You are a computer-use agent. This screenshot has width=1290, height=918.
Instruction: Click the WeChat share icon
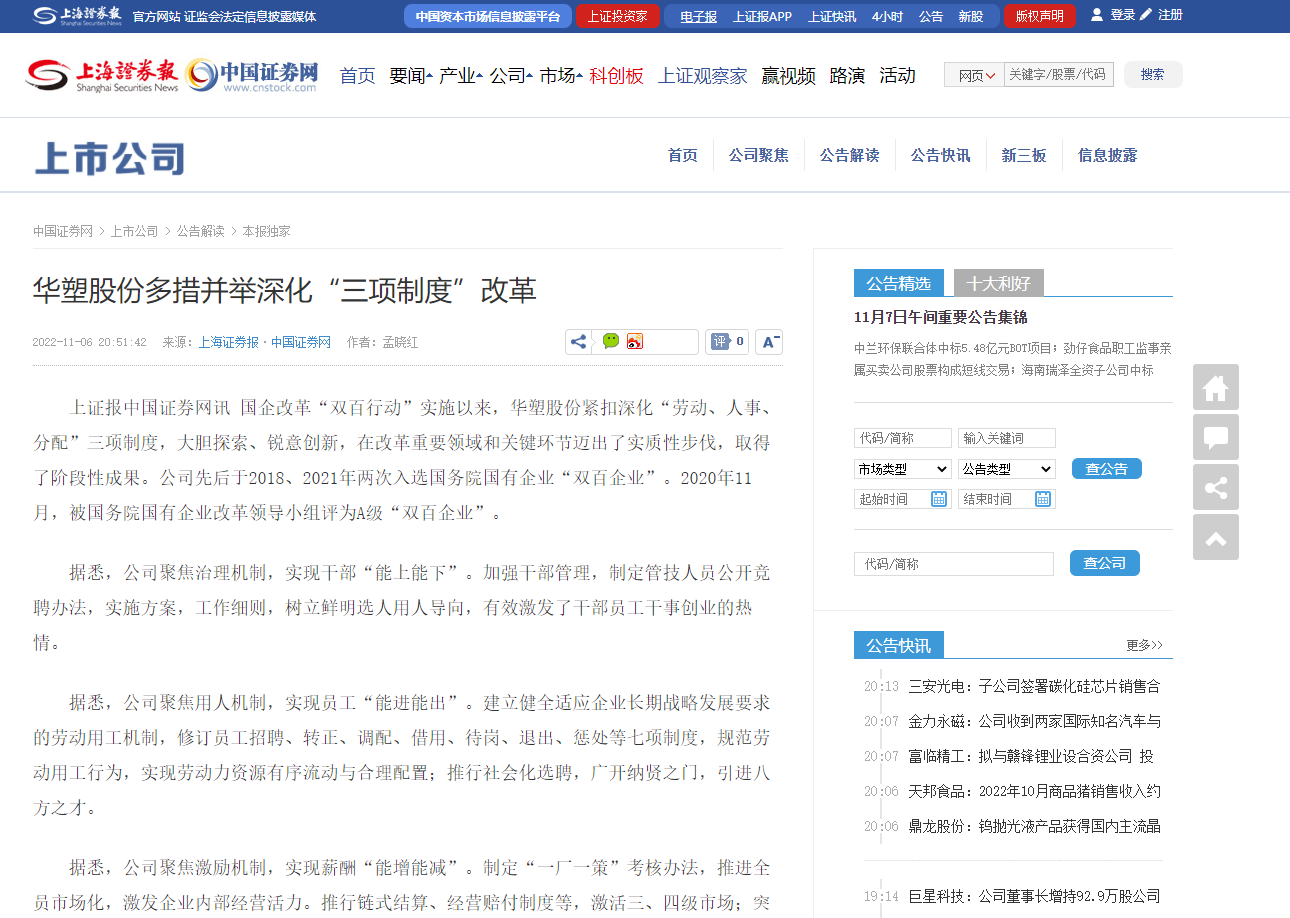tap(611, 342)
